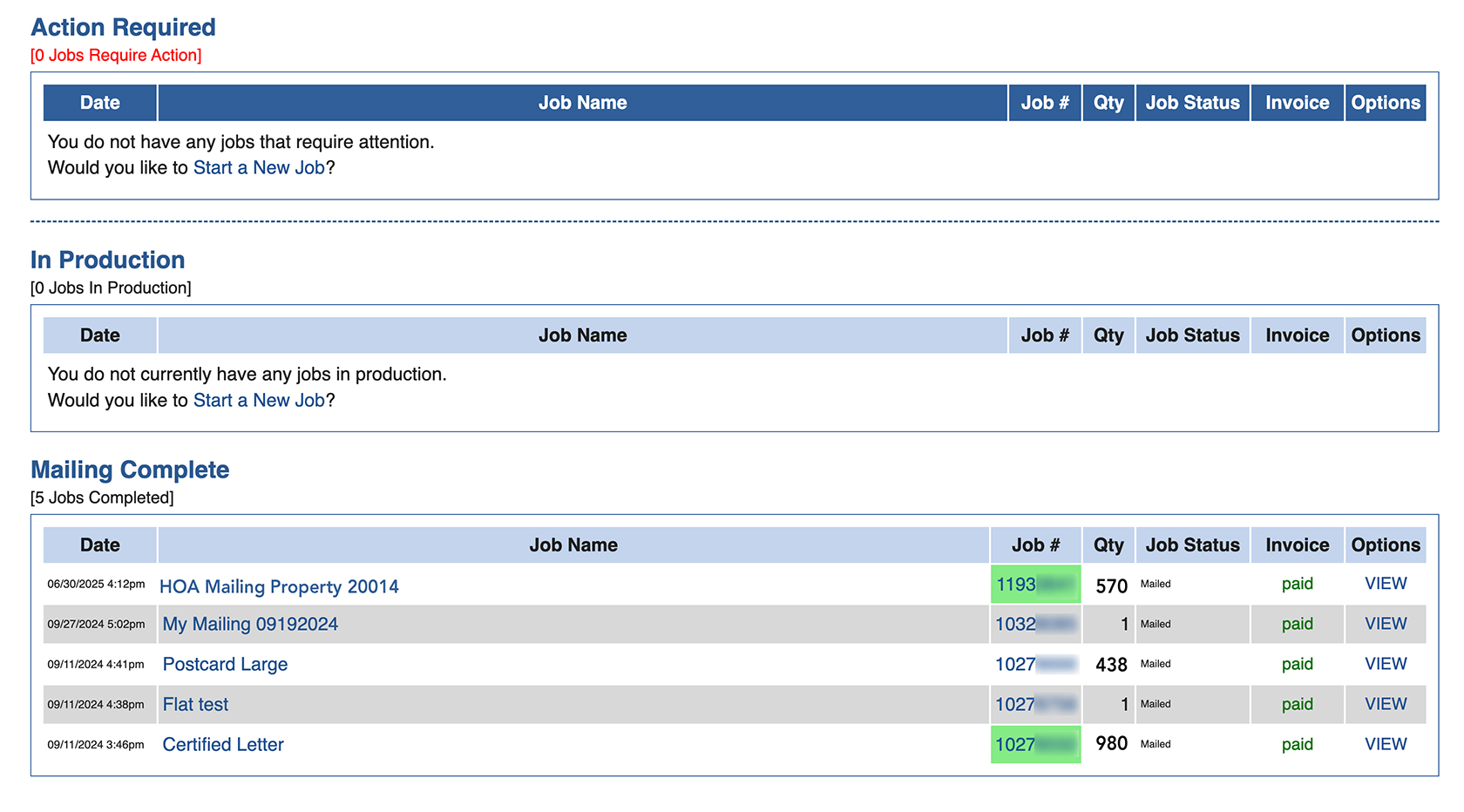View the paid invoice for Postcard Large
This screenshot has width=1464, height=812.
coord(1297,664)
